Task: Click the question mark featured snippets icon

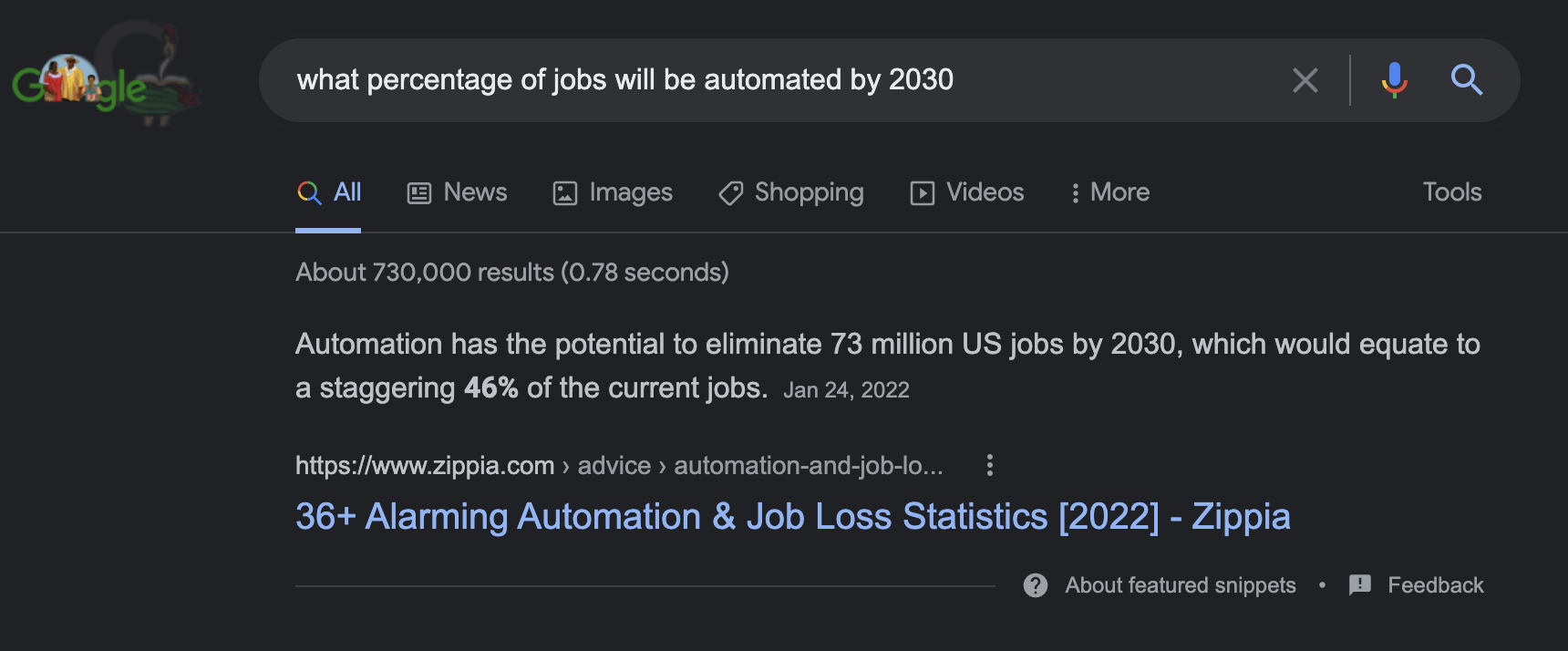Action: click(x=1036, y=585)
